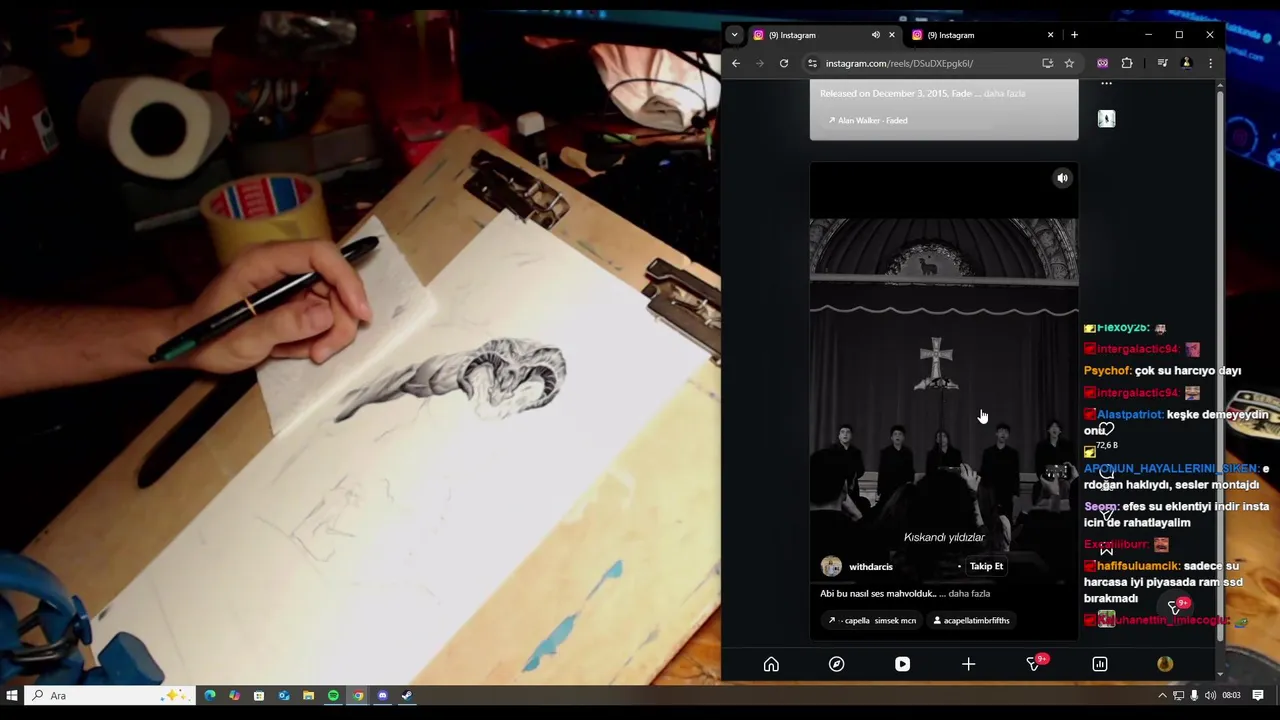This screenshot has height=720, width=1280.
Task: Open the three-dots options on previous reel
Action: click(x=1106, y=84)
